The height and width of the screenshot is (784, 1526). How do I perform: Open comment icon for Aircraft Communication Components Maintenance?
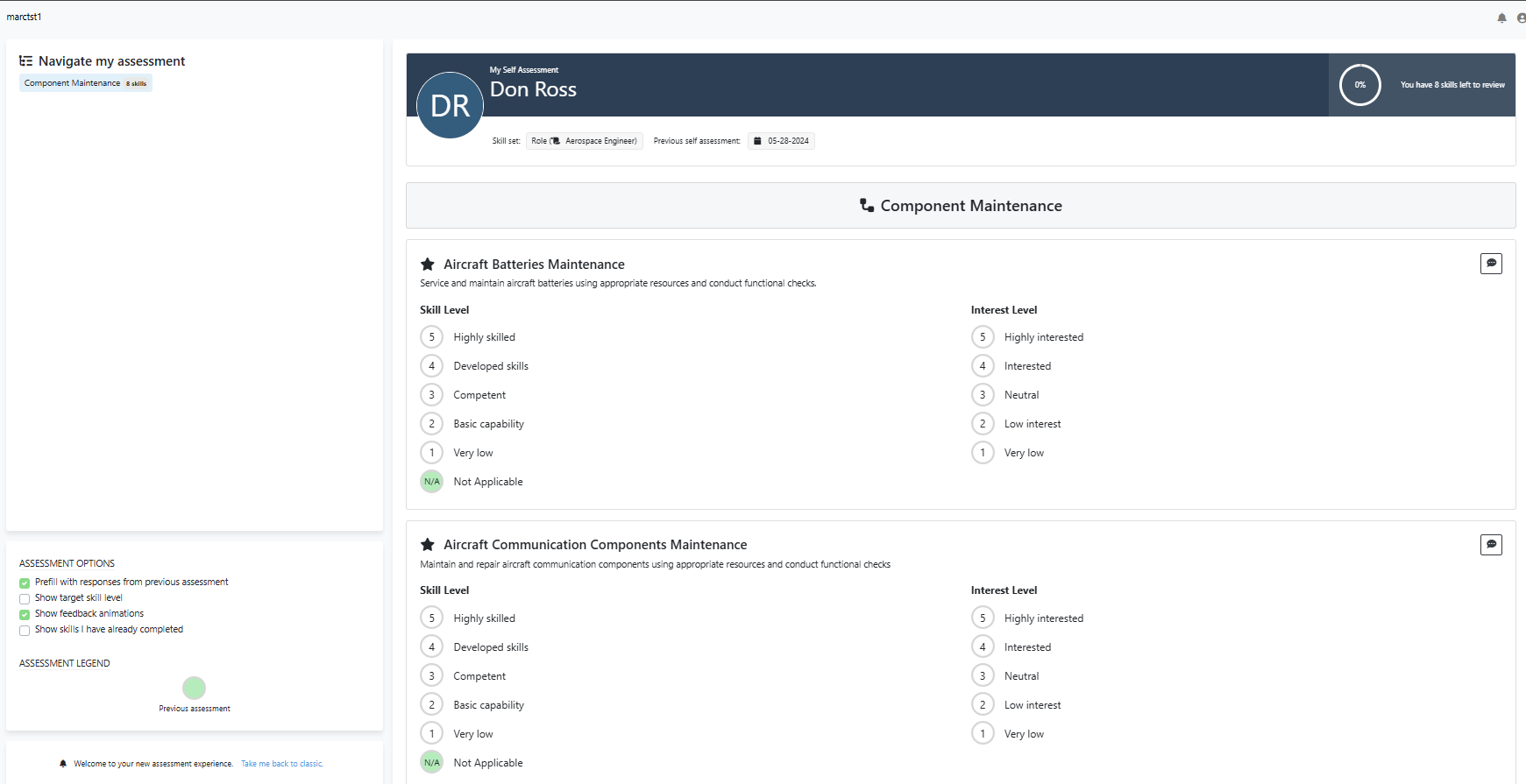pos(1491,545)
